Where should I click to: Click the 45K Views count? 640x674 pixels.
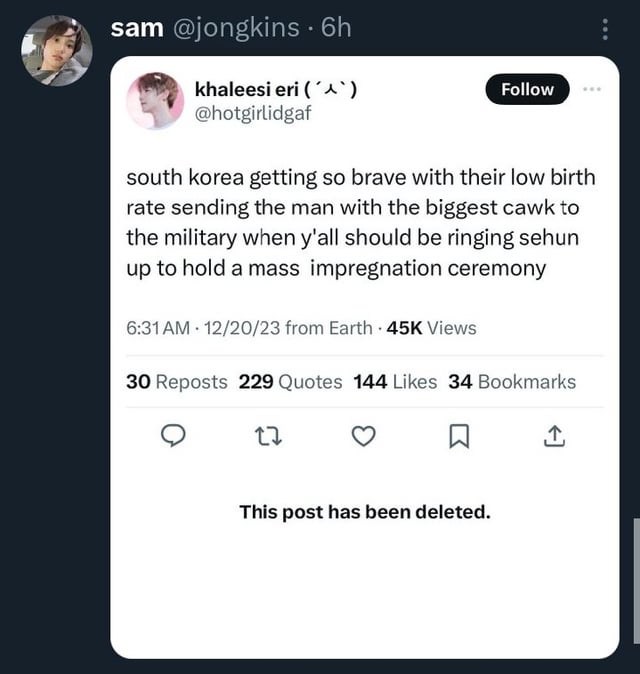point(431,328)
